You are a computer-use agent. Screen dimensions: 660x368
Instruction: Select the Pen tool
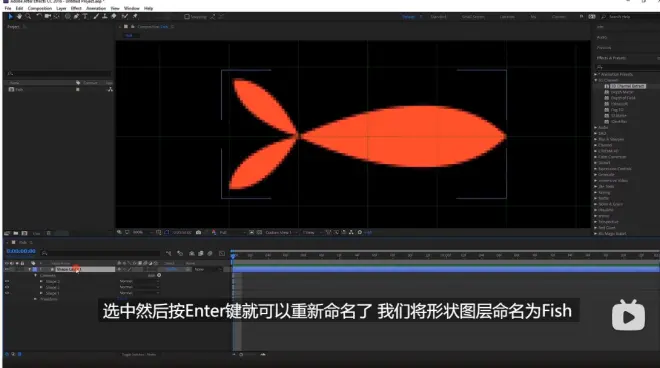pos(76,16)
